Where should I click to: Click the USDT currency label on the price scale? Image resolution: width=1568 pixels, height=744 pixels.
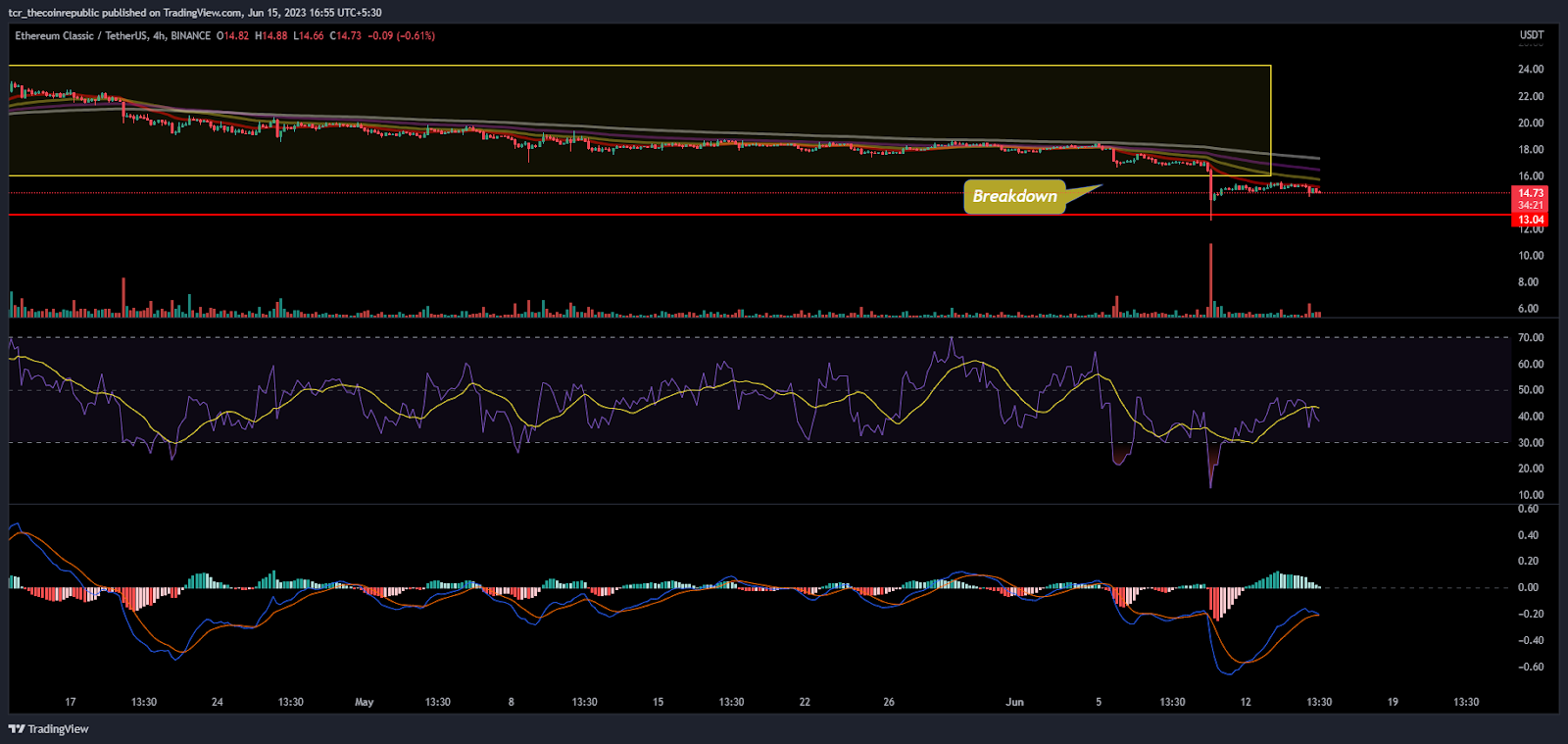click(x=1532, y=34)
